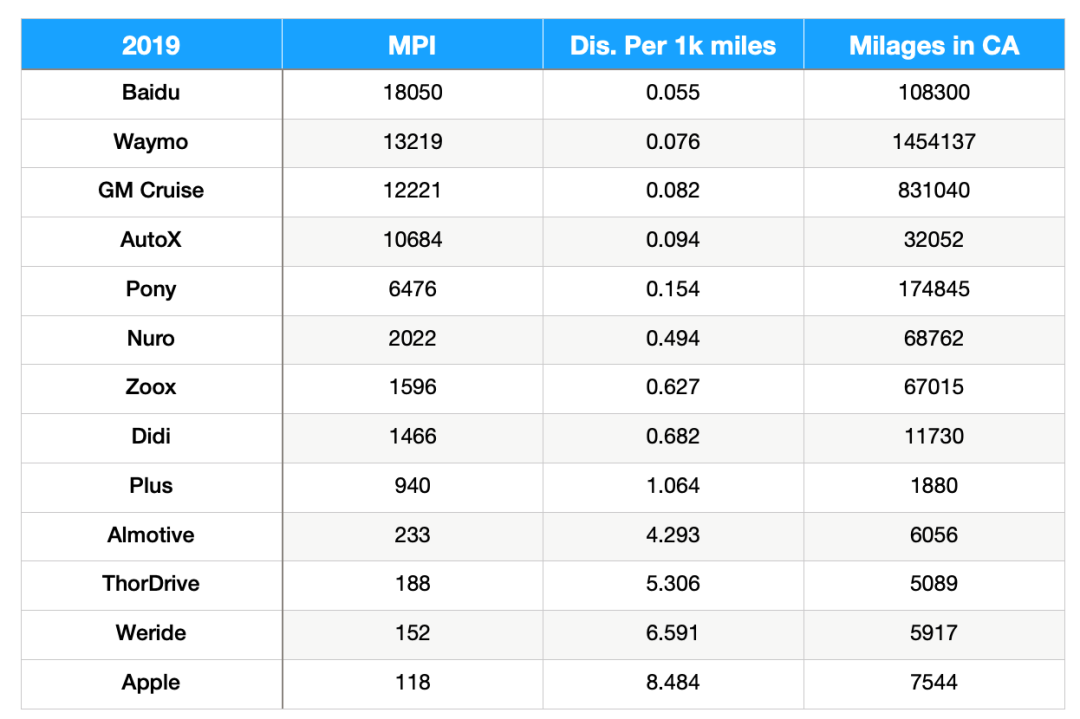This screenshot has width=1080, height=719.
Task: Click the Apple row label
Action: (151, 683)
